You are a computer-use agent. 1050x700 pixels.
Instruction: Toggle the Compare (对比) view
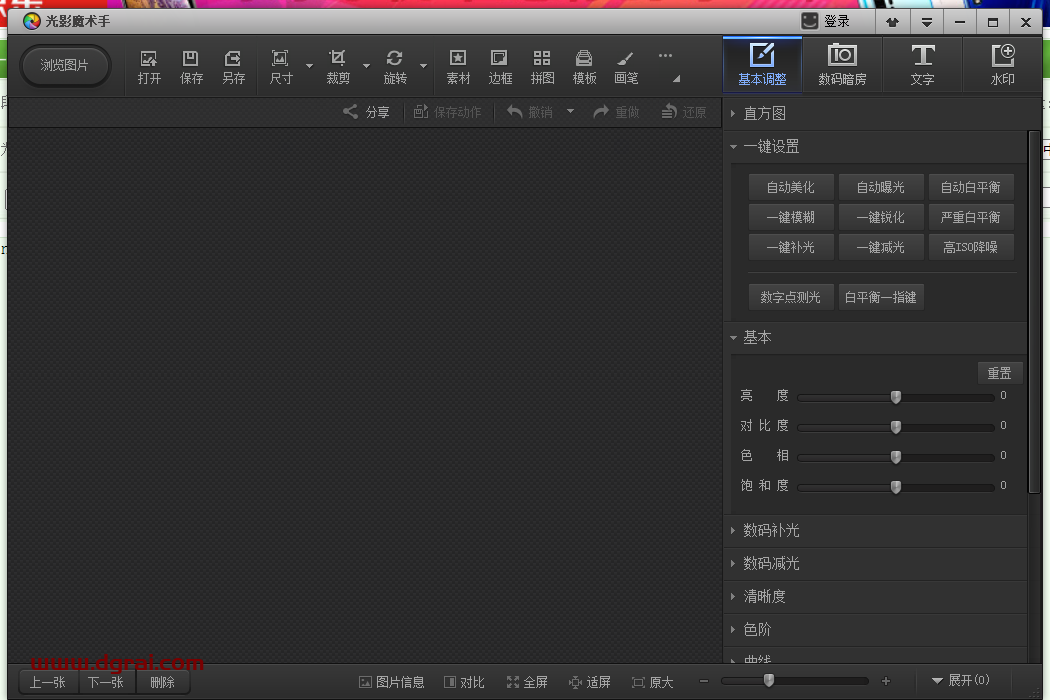(464, 682)
